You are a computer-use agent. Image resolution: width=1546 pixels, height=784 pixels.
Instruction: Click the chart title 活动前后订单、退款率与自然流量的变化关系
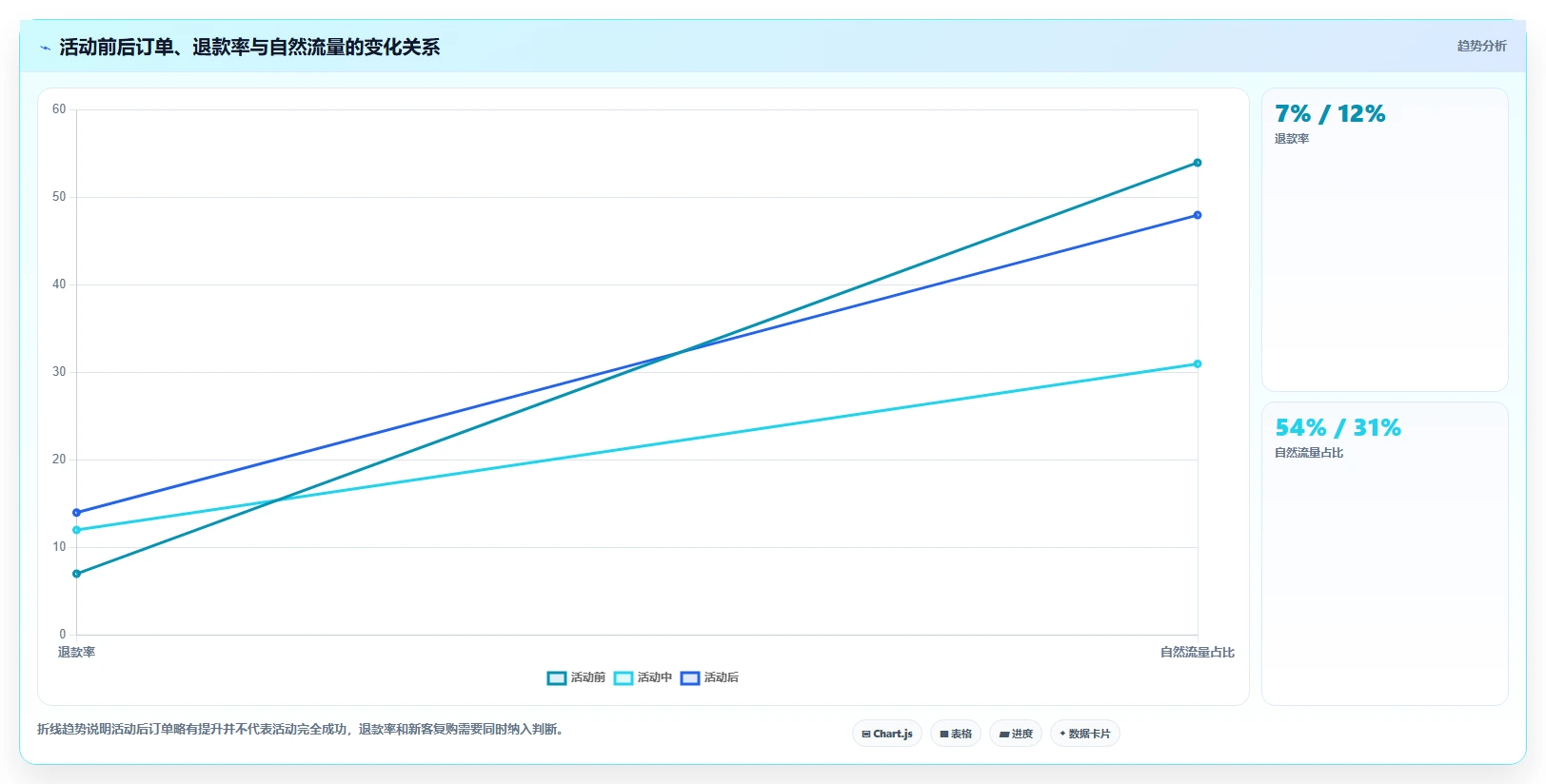[x=249, y=48]
